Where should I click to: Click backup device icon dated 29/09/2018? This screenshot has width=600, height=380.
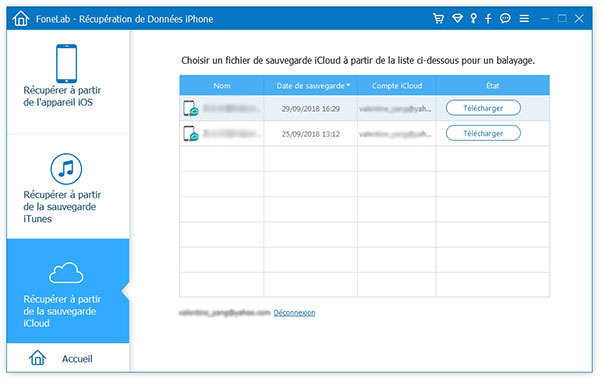[191, 109]
